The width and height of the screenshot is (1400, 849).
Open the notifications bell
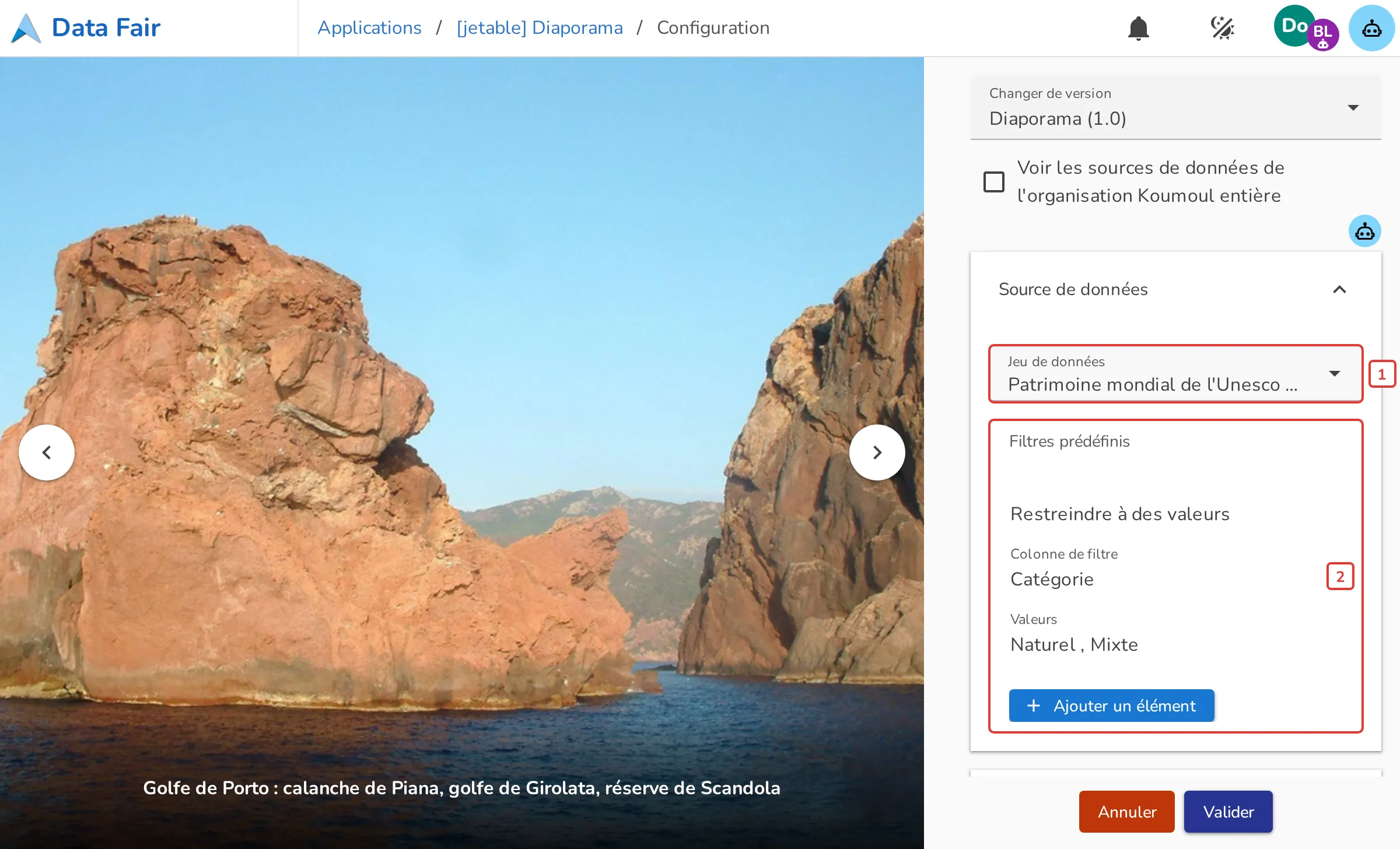[x=1138, y=28]
